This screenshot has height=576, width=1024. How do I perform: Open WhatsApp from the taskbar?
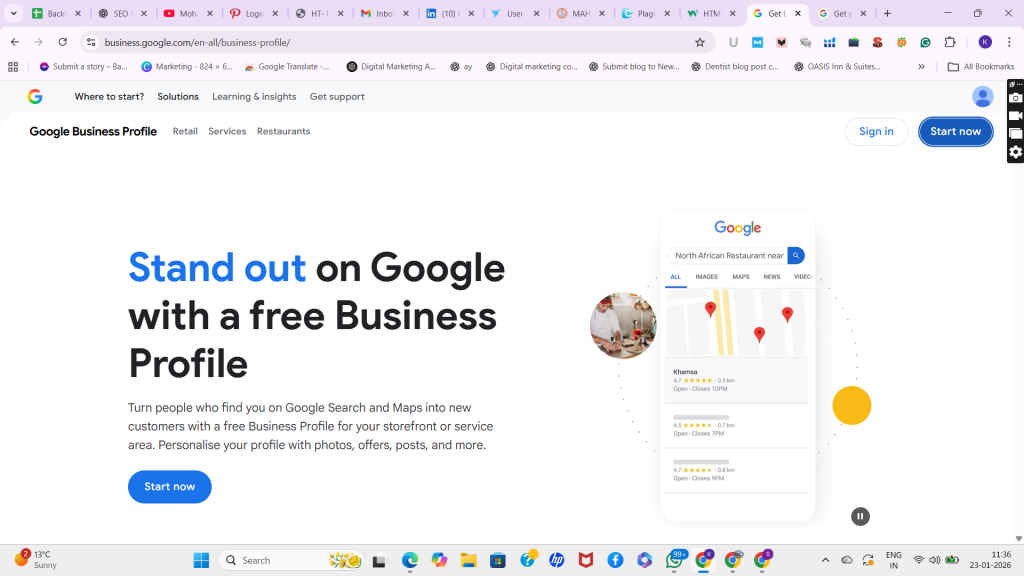pyautogui.click(x=675, y=560)
